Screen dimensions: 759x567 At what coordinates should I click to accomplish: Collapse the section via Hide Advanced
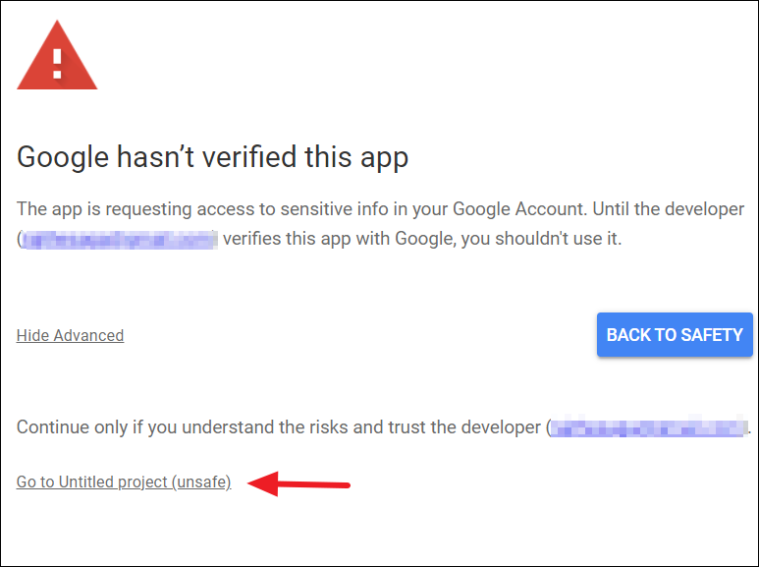coord(70,335)
